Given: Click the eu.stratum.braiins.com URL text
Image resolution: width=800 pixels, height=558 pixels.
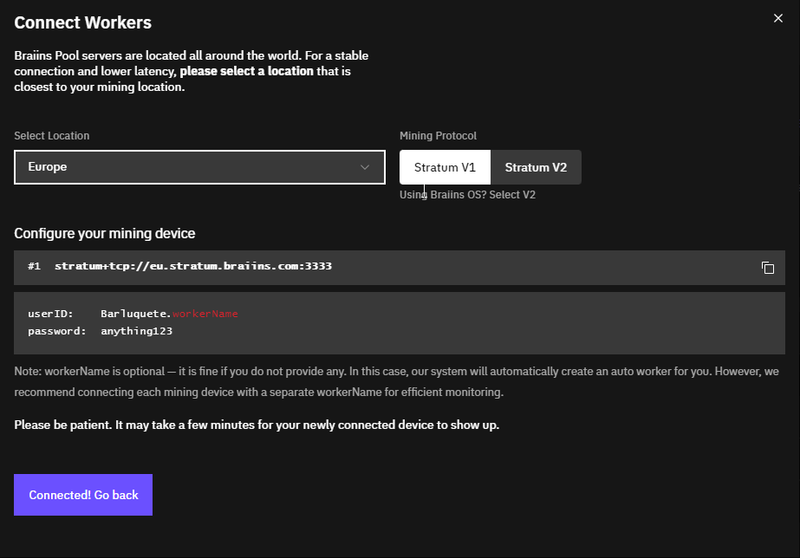Looking at the screenshot, I should [193, 267].
